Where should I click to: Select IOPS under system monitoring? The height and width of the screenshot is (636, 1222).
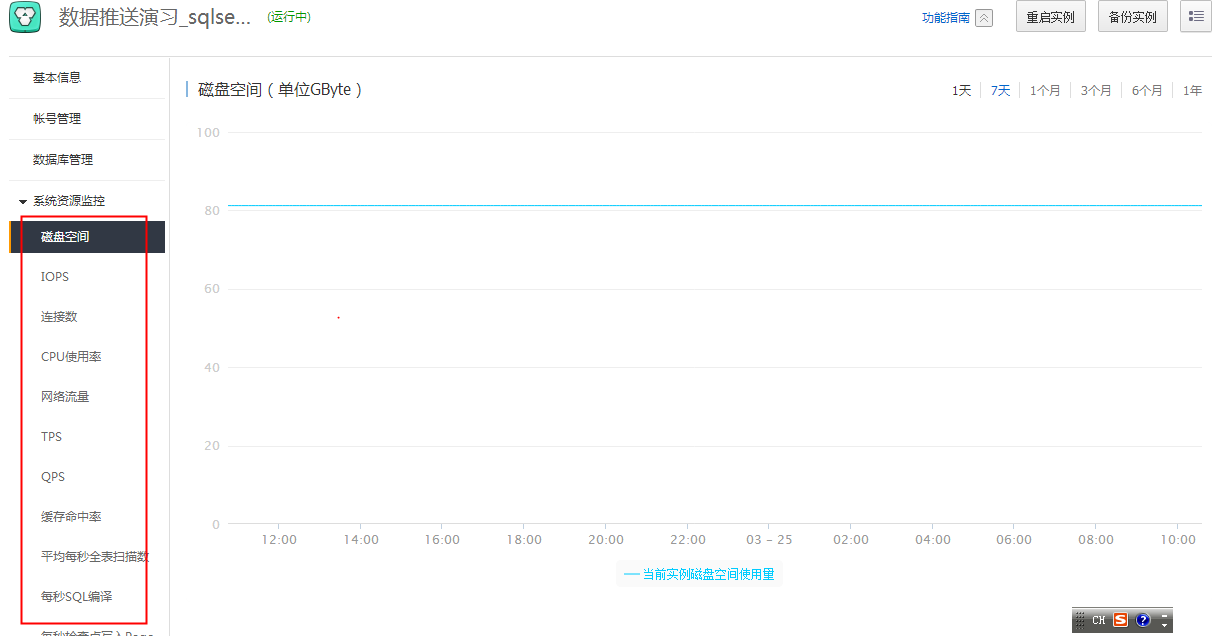tap(55, 276)
